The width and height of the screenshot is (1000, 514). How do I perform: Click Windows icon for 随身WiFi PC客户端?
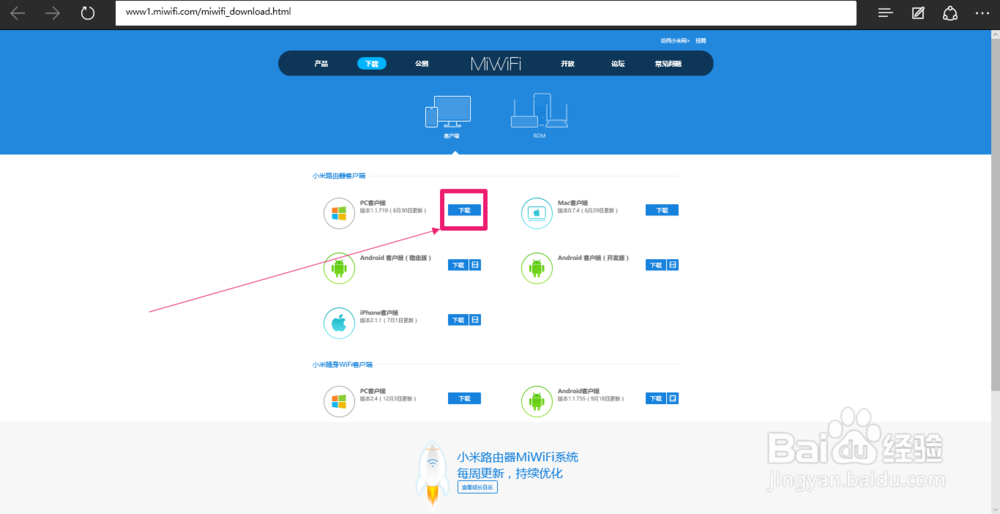click(339, 402)
